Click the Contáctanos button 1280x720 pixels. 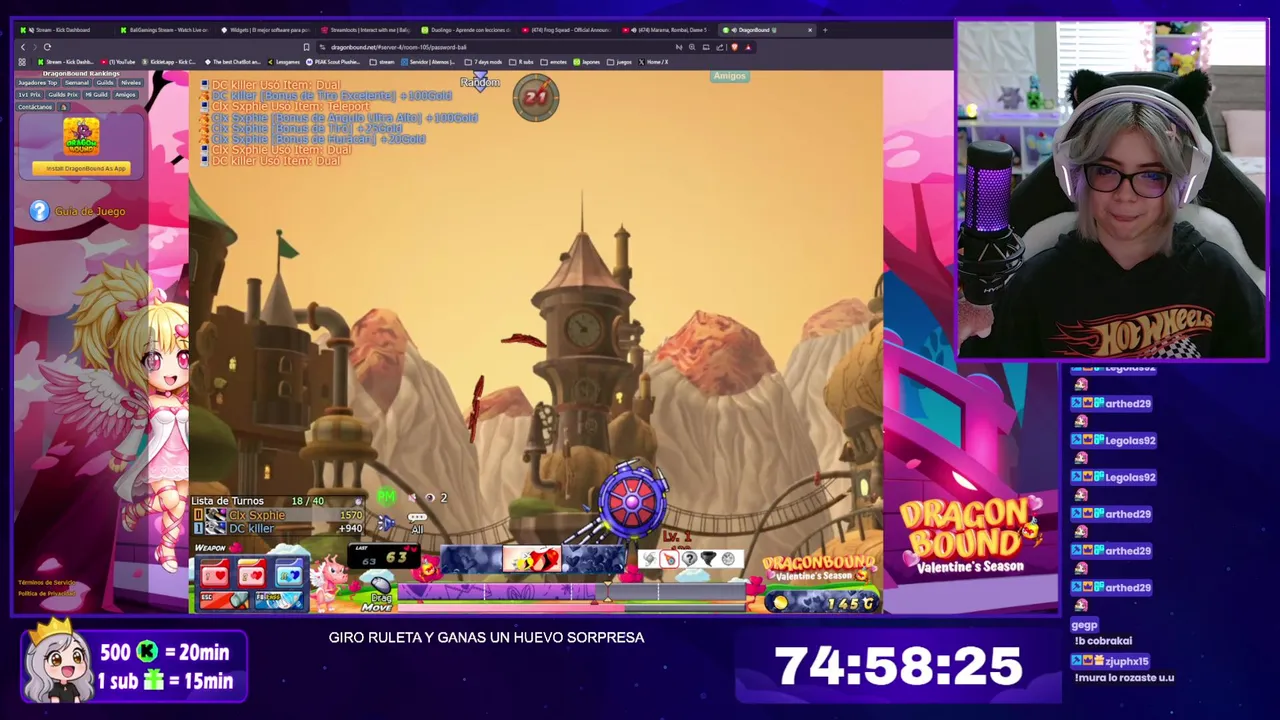point(35,107)
